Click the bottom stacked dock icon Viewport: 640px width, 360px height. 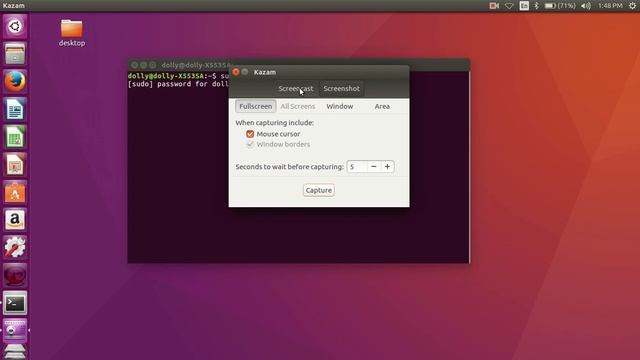15,352
